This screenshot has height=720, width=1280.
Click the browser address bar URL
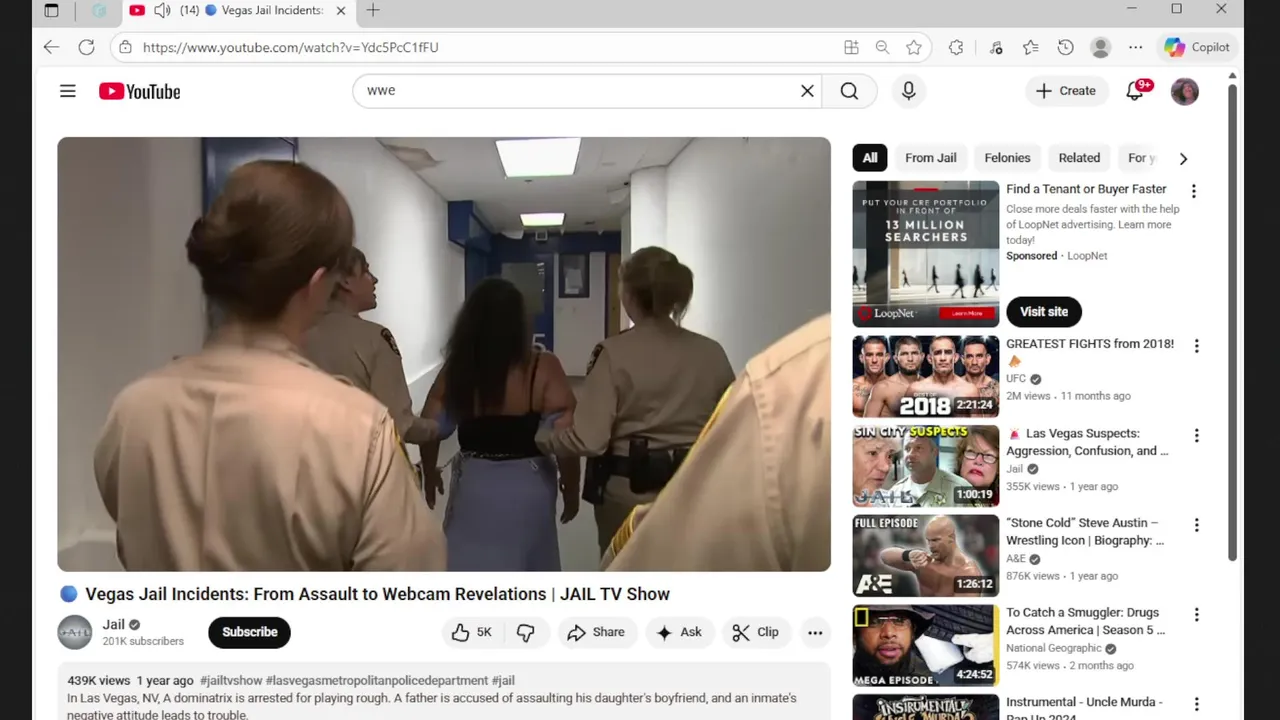pos(291,47)
